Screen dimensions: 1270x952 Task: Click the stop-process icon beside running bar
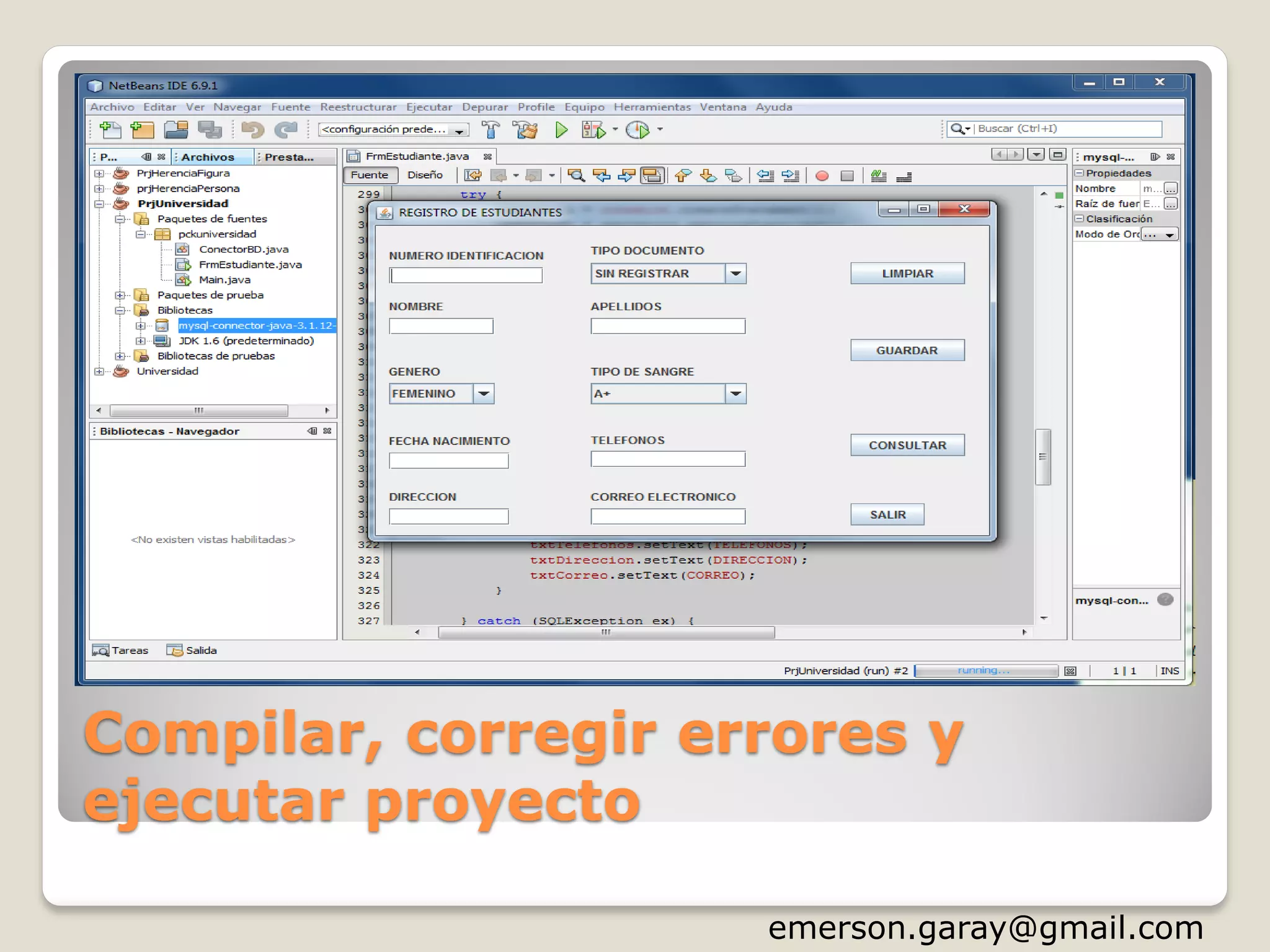[x=1070, y=671]
